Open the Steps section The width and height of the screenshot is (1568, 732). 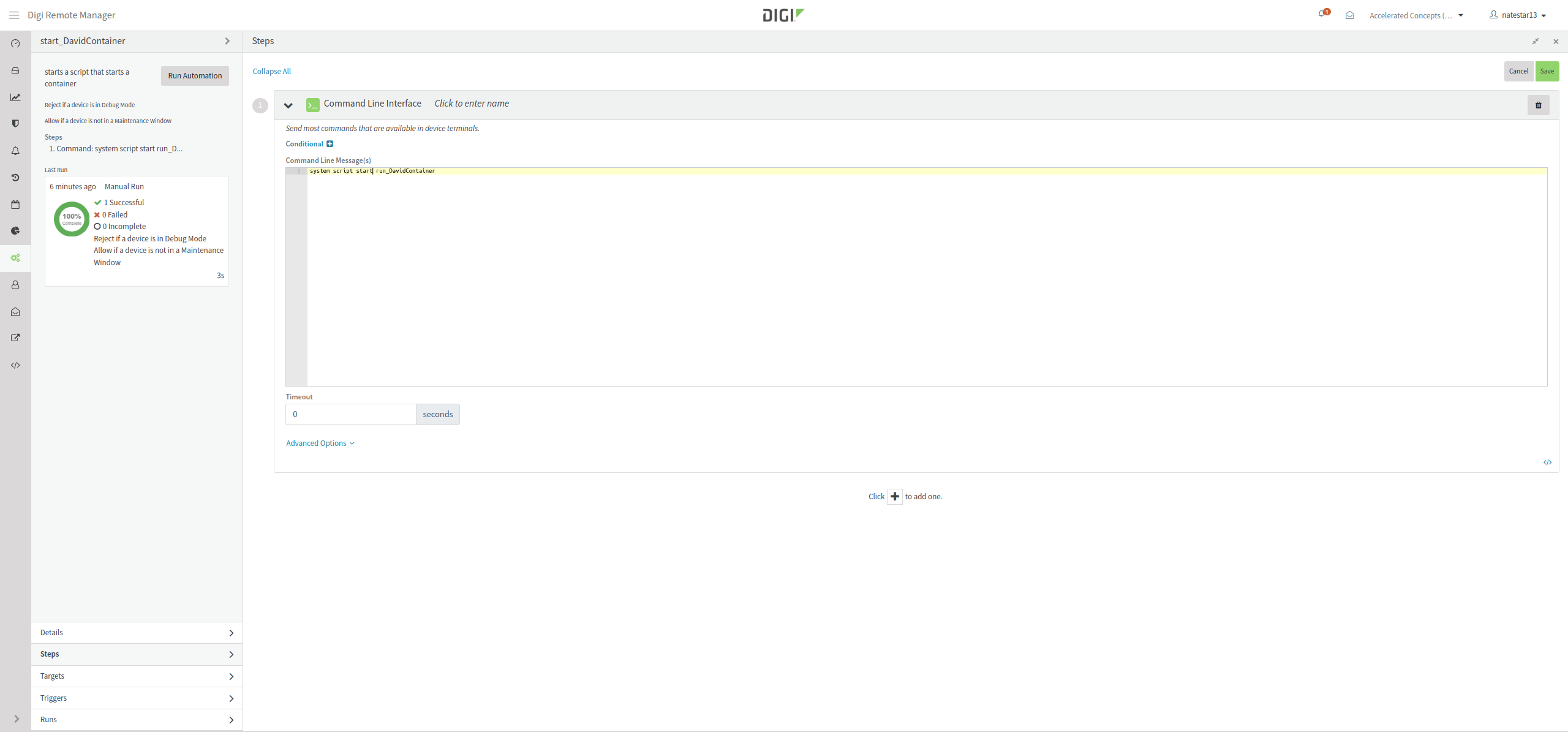click(x=137, y=654)
